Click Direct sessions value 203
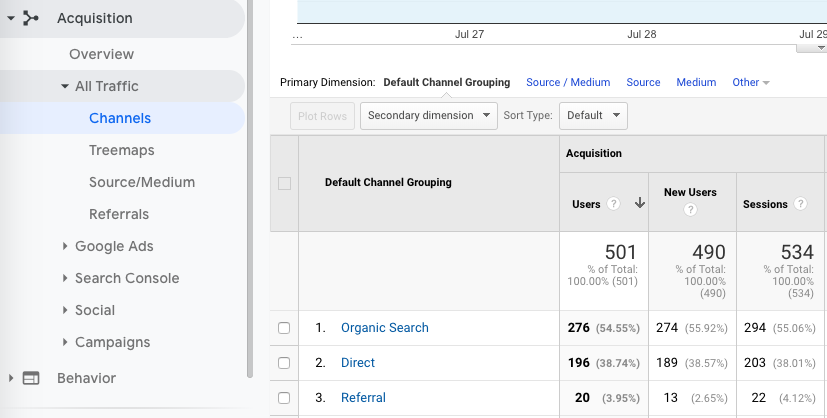 (755, 363)
